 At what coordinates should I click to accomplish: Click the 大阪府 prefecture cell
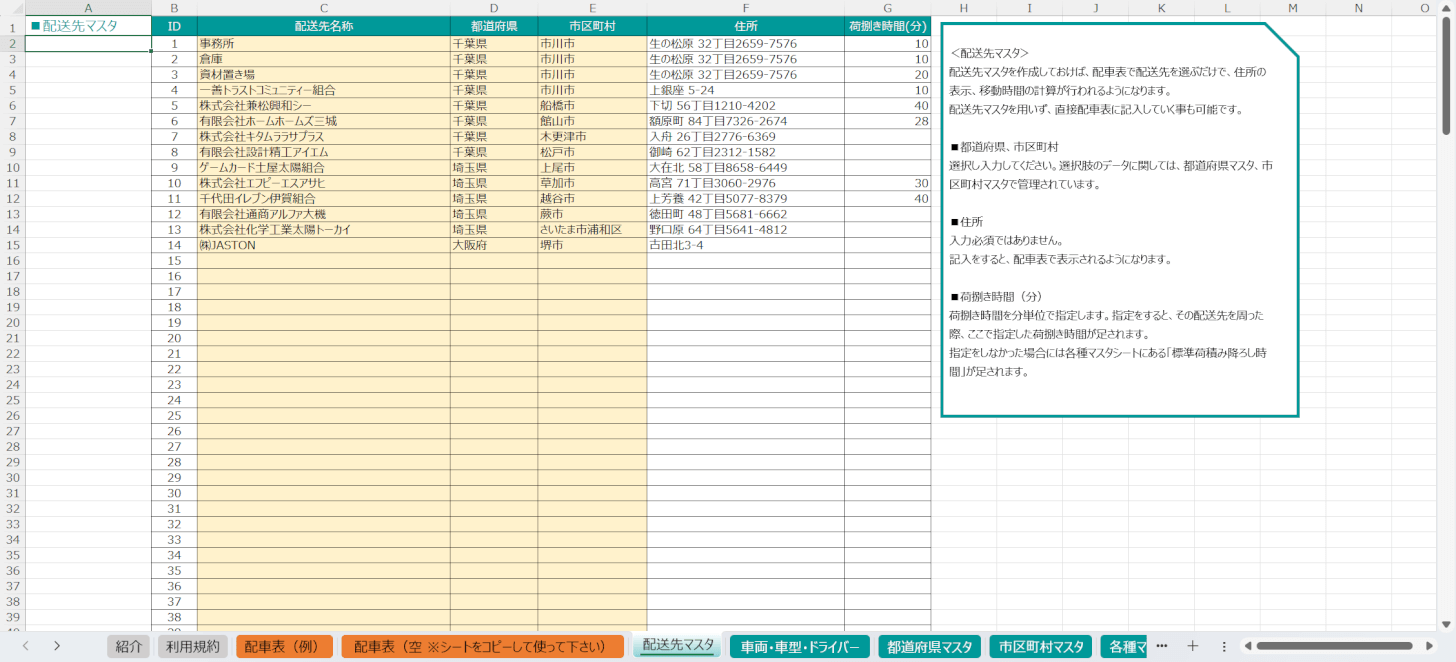493,245
